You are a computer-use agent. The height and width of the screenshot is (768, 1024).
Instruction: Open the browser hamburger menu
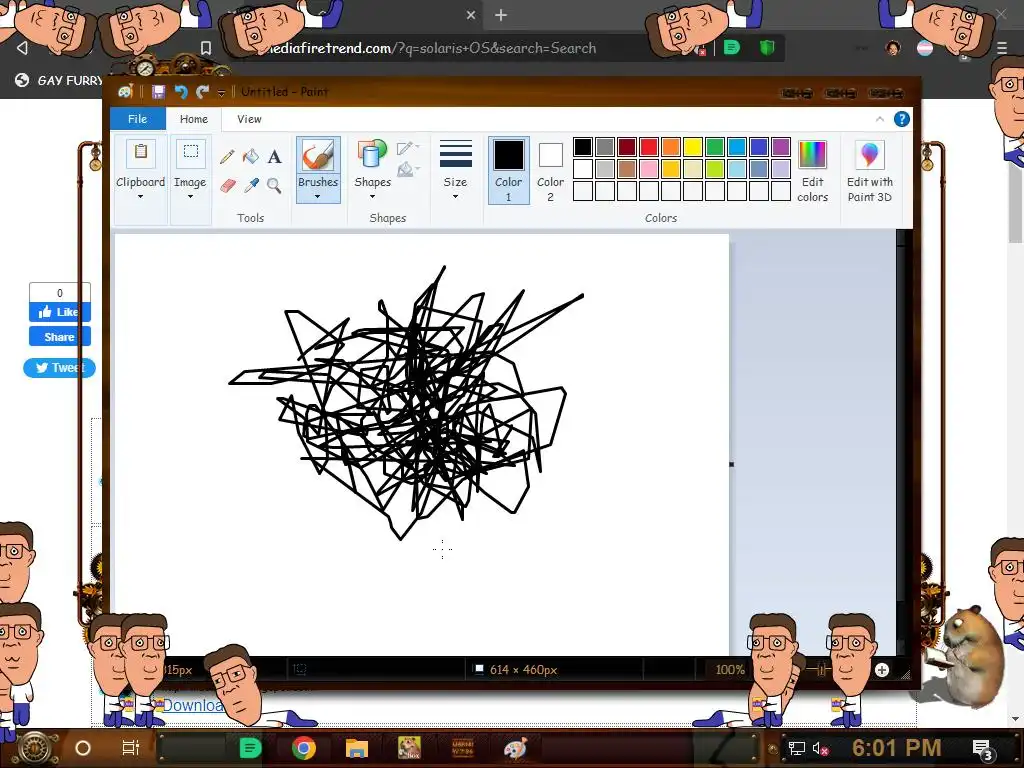[1002, 48]
